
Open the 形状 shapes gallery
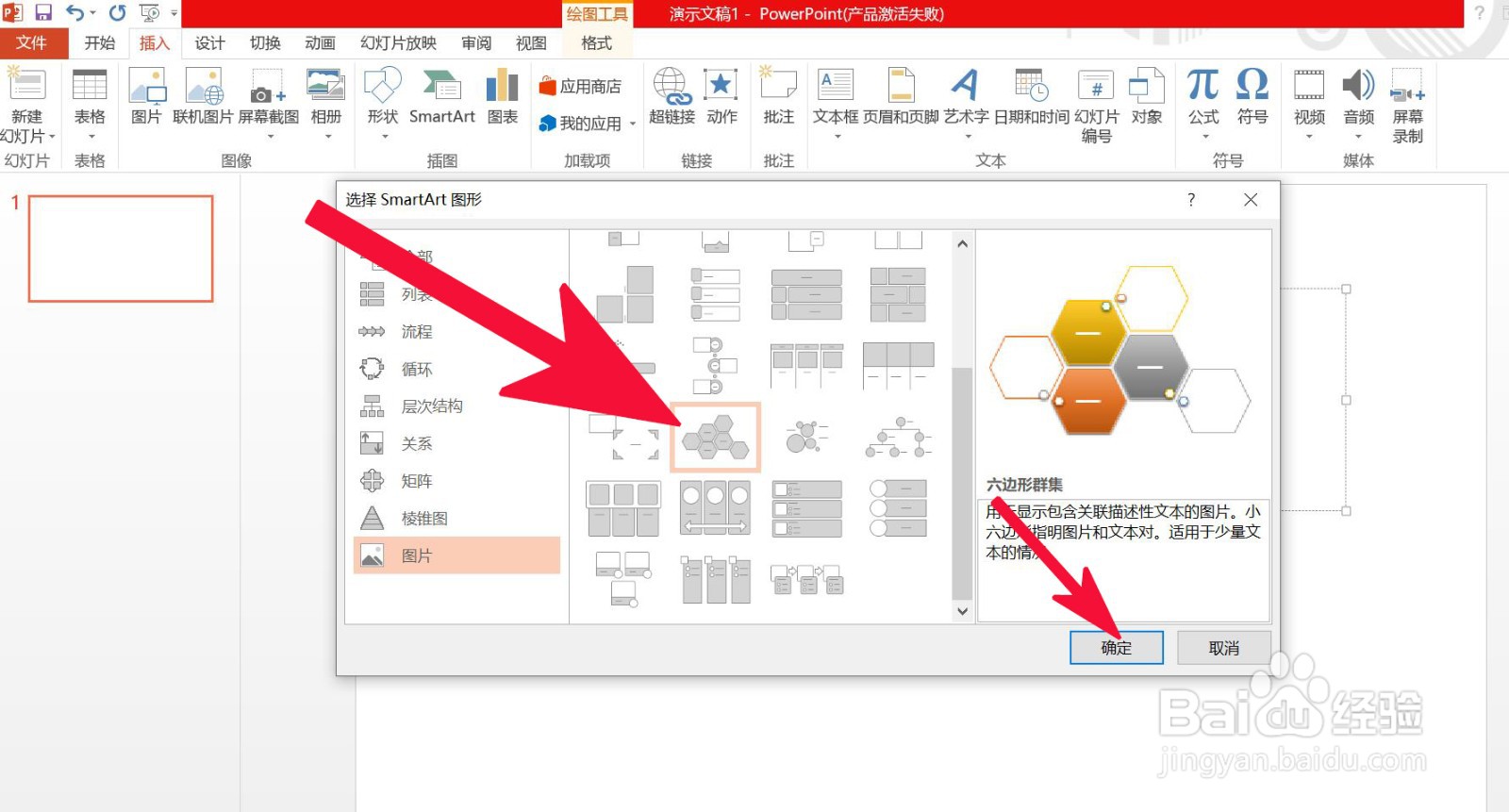coord(383,102)
